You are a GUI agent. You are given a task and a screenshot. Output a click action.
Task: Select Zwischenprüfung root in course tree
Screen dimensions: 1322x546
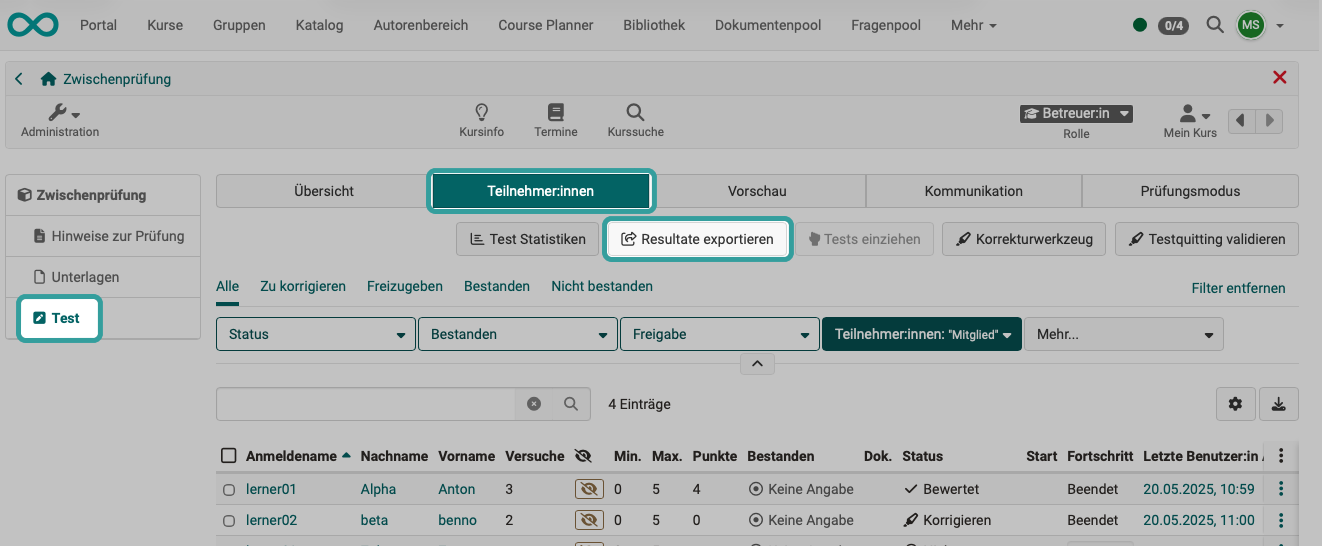[103, 195]
